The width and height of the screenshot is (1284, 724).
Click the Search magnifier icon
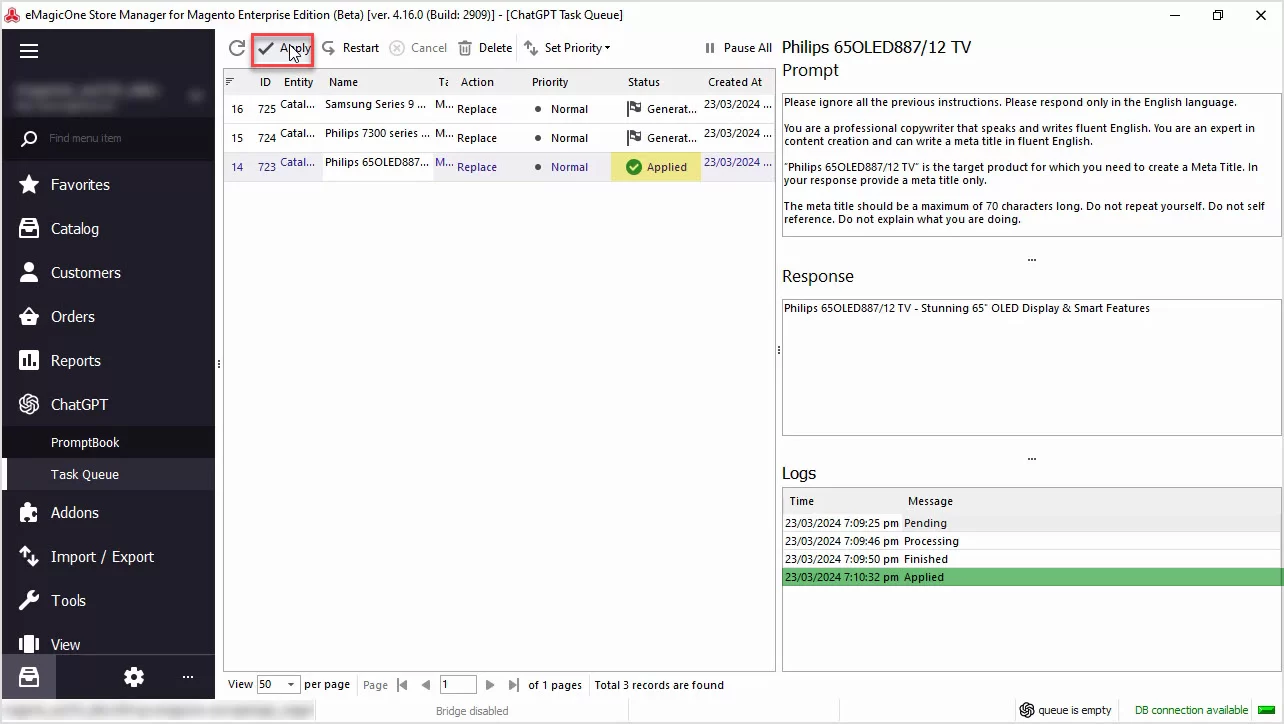(x=30, y=138)
